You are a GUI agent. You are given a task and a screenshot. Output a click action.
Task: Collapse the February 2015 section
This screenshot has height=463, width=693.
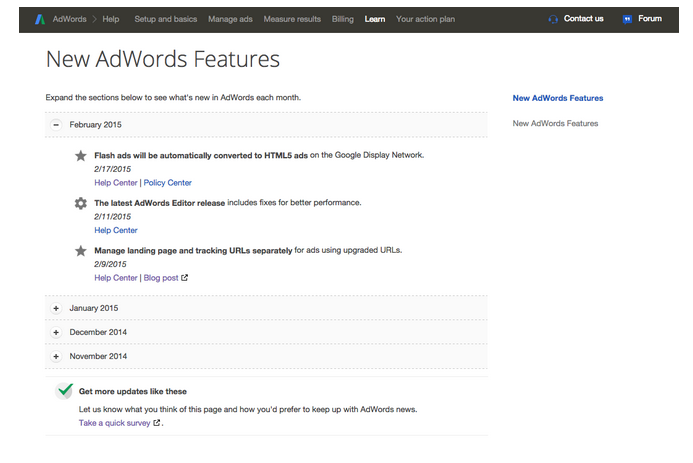tap(56, 125)
